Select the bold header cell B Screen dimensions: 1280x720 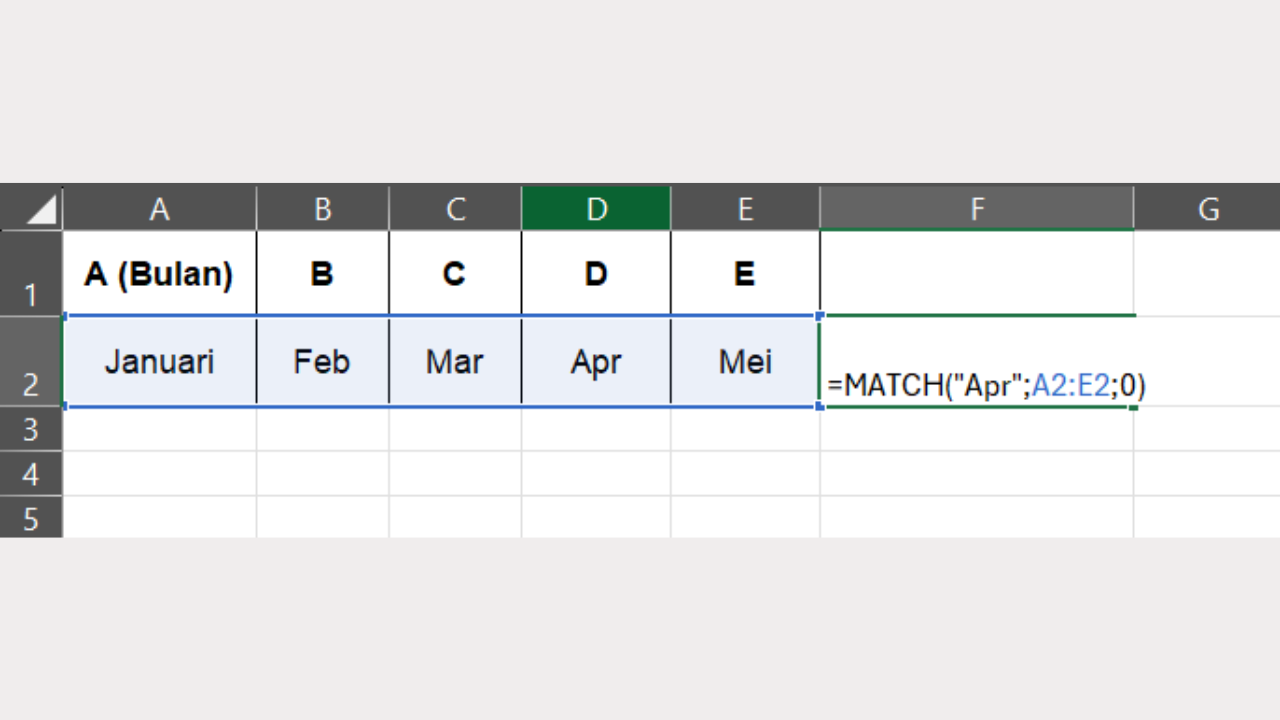coord(322,274)
